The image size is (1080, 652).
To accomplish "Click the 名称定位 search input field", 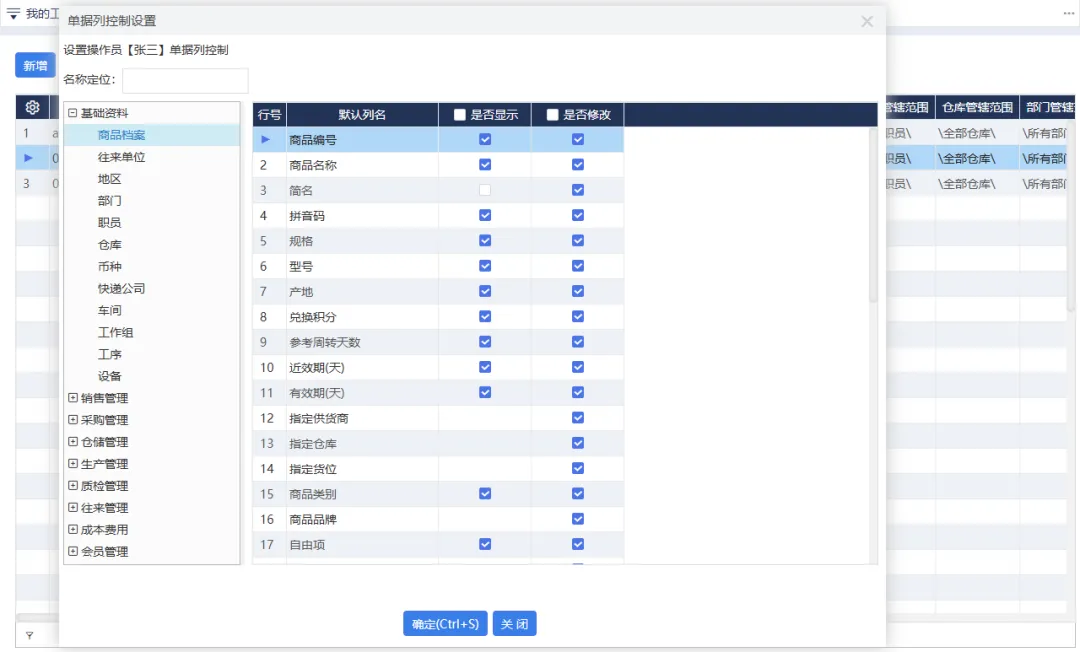I will pos(185,80).
